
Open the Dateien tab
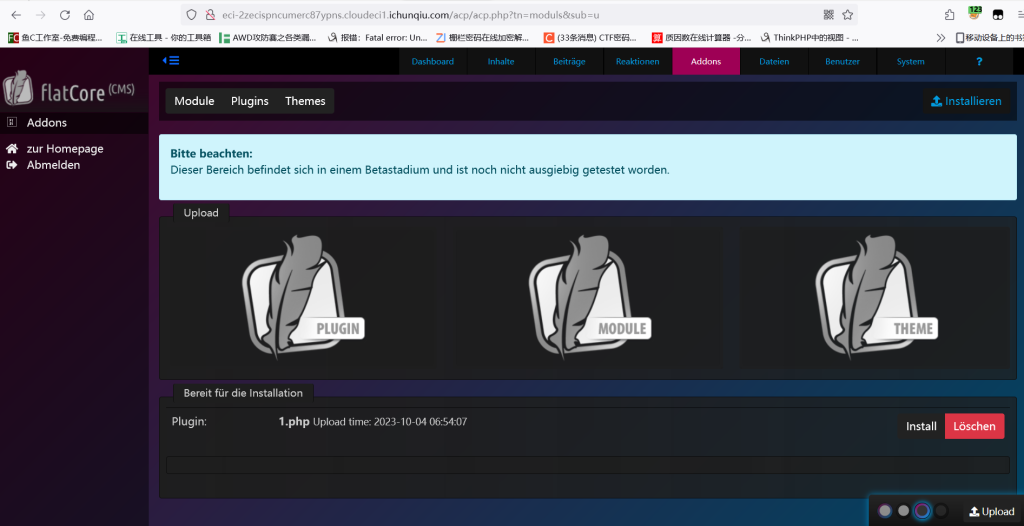pos(774,61)
